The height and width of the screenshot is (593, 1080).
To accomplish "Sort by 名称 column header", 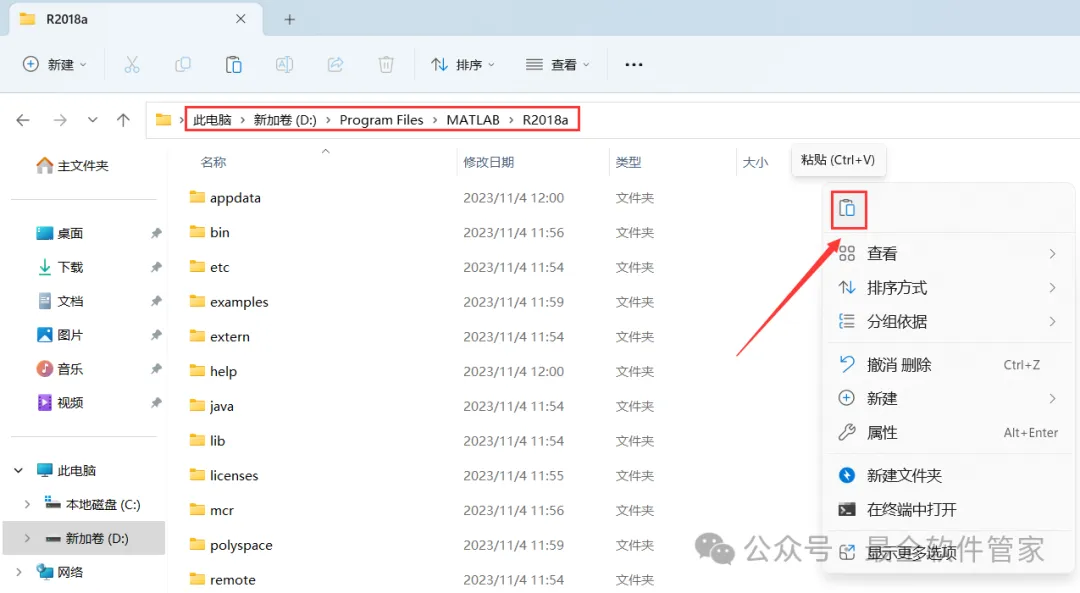I will pos(213,162).
